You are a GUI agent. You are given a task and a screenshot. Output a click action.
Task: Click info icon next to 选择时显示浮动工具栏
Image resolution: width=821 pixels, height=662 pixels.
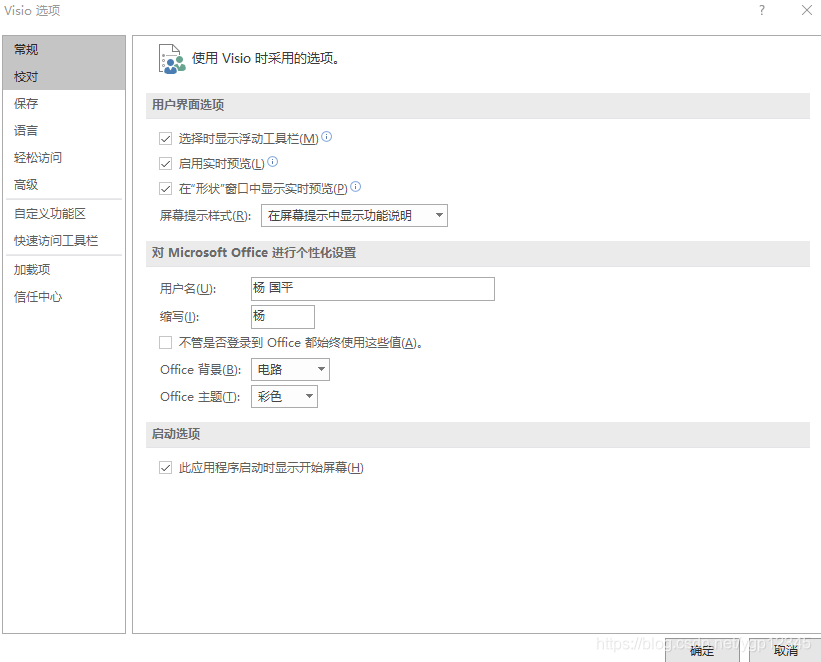tap(327, 137)
